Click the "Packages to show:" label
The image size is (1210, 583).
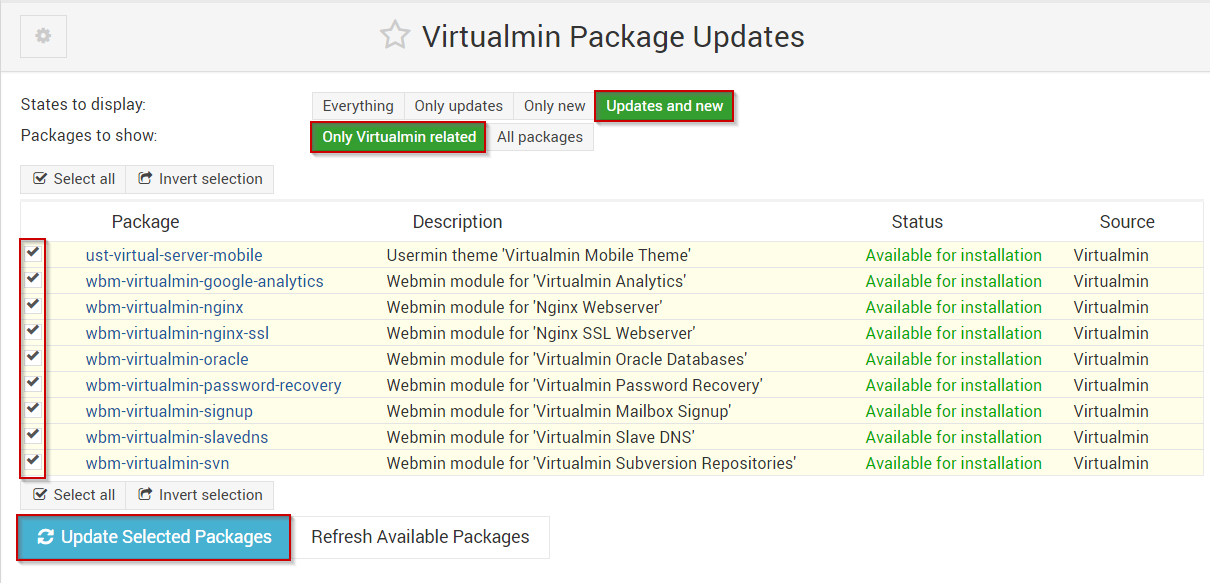tap(89, 135)
